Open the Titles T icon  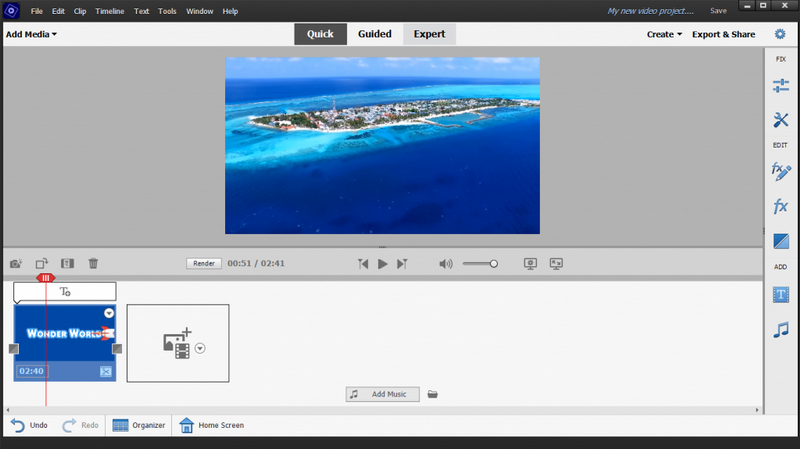(781, 294)
